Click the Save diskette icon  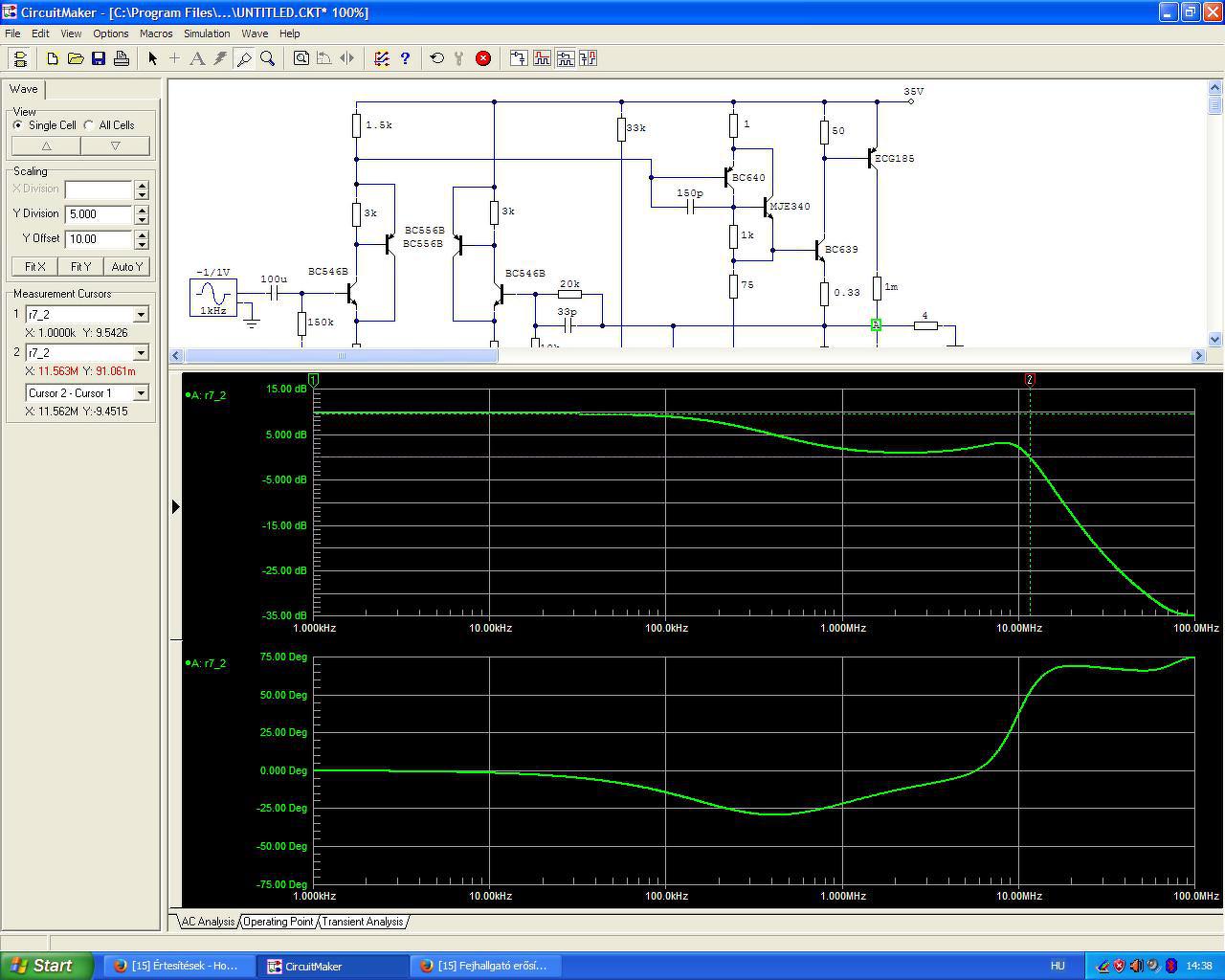point(99,58)
